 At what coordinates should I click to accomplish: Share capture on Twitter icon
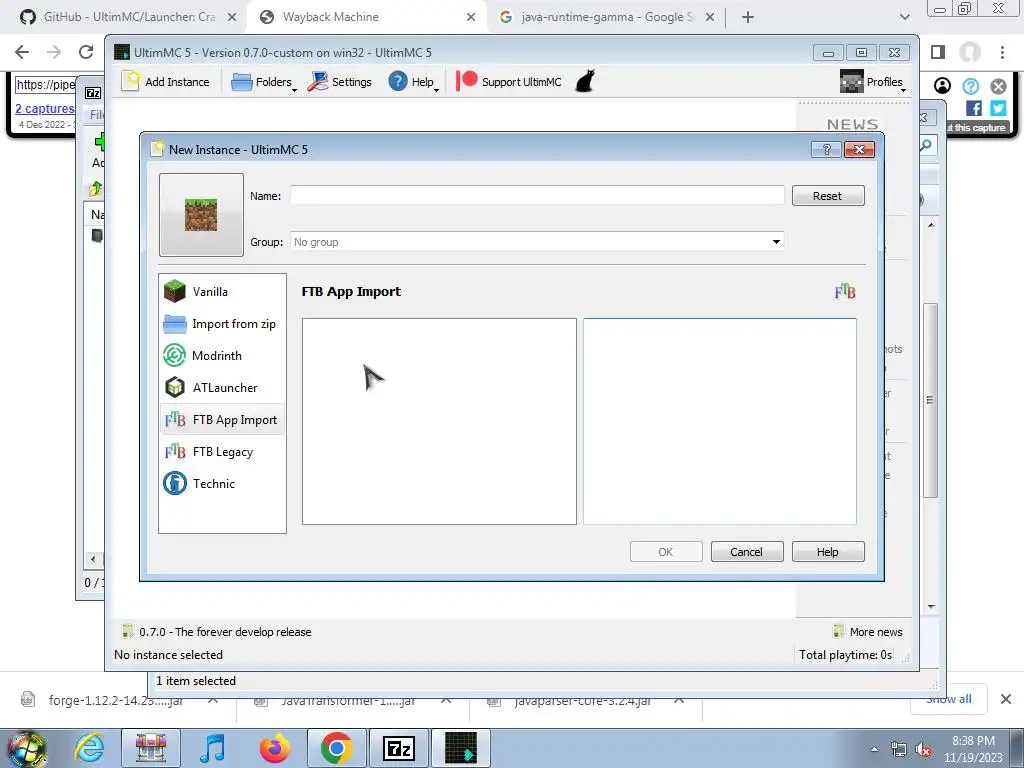998,108
